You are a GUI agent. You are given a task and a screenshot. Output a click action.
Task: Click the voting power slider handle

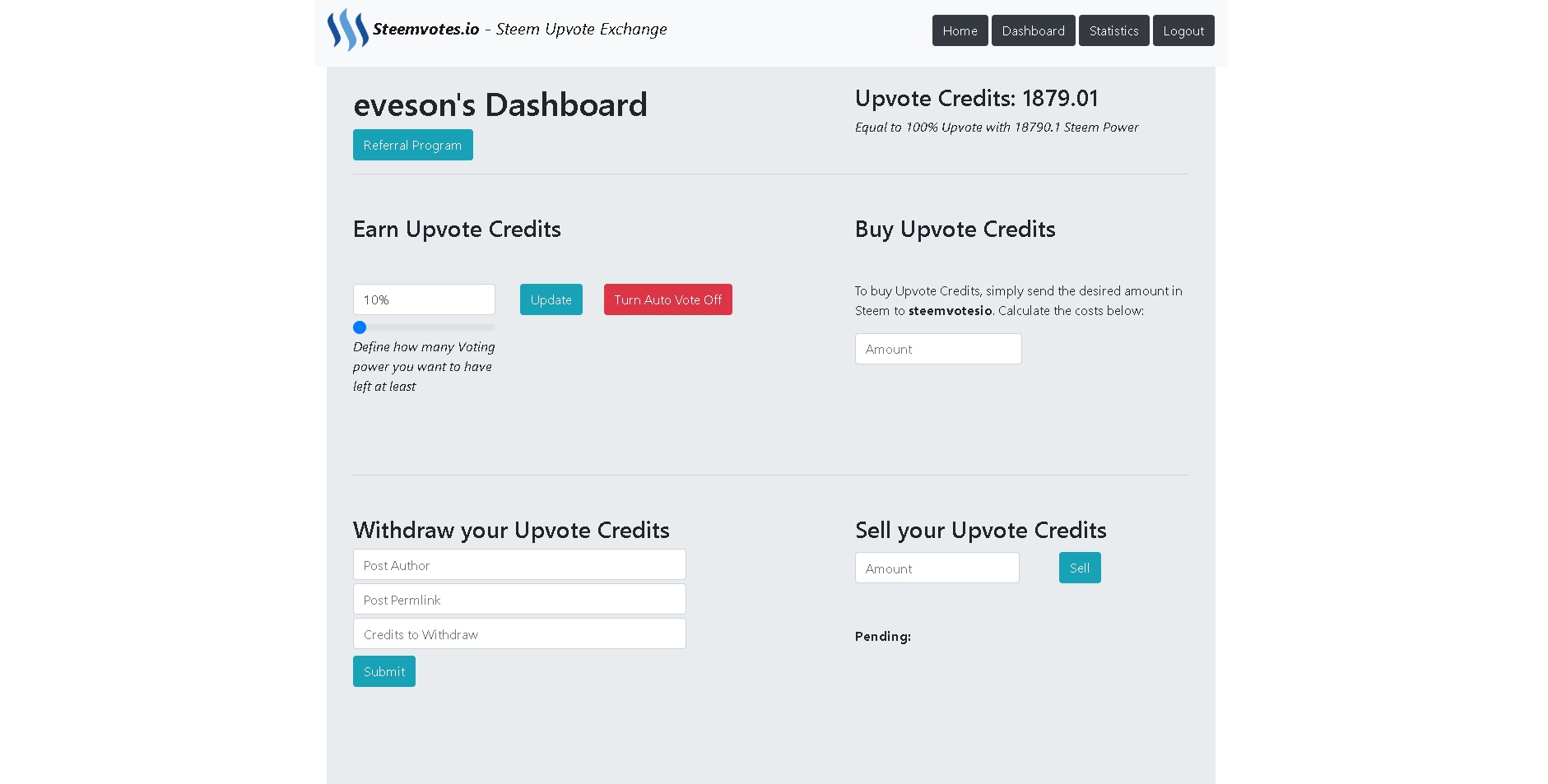(x=360, y=327)
